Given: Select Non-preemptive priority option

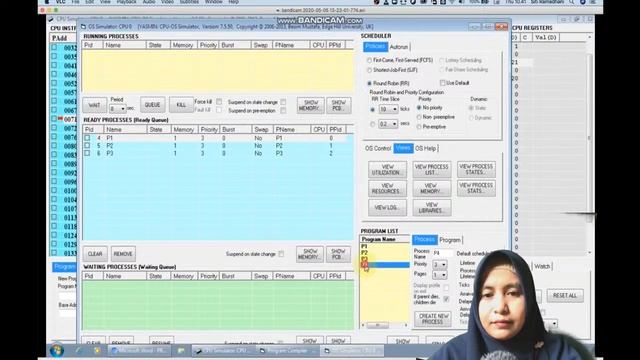Looking at the screenshot, I should [x=419, y=117].
